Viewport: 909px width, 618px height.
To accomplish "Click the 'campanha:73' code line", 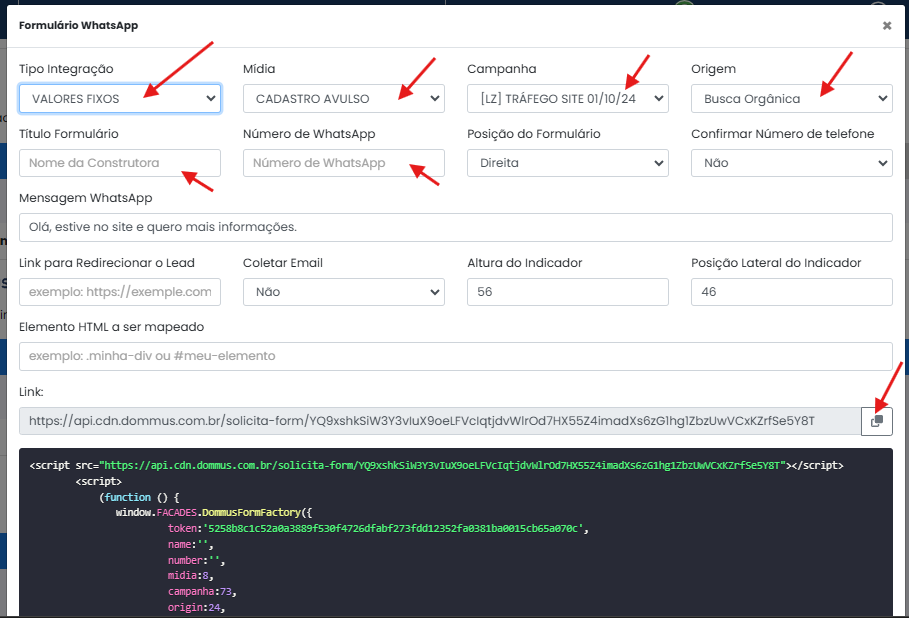I will point(202,591).
